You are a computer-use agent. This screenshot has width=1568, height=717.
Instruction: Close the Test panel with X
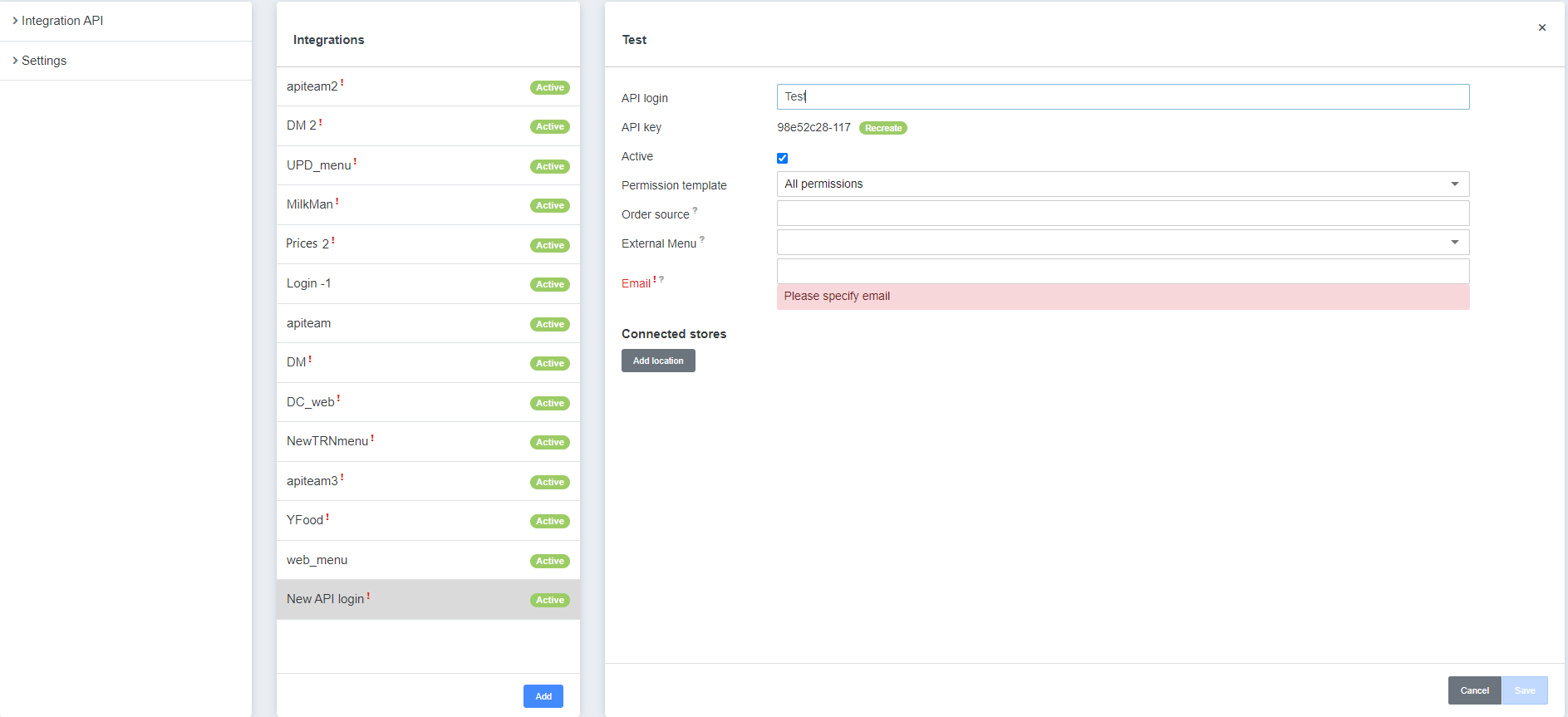pyautogui.click(x=1541, y=27)
